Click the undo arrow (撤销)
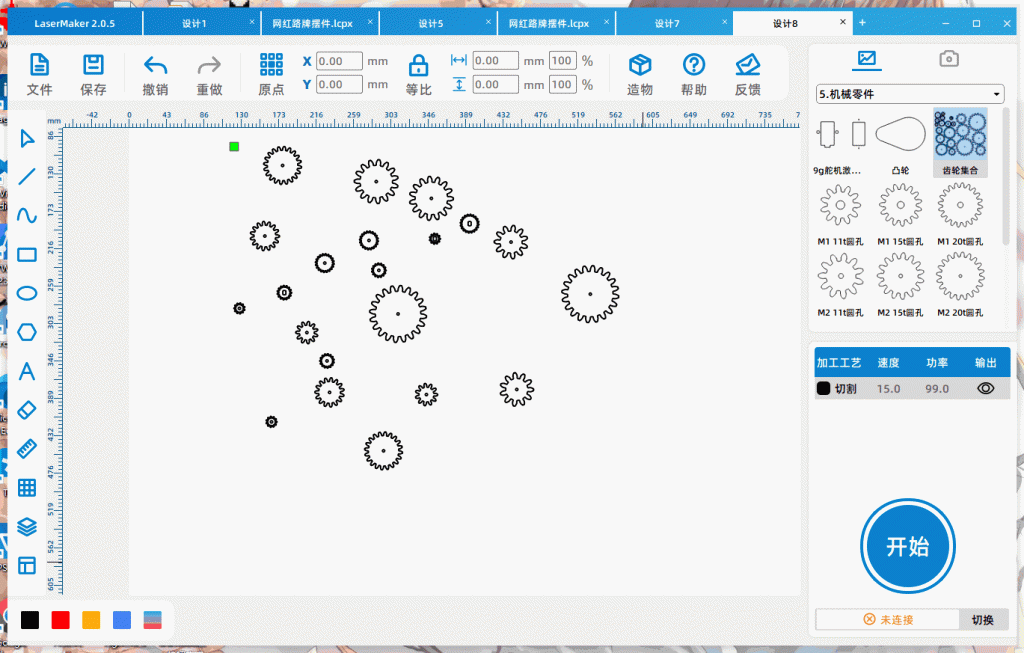The width and height of the screenshot is (1024, 653). click(155, 75)
